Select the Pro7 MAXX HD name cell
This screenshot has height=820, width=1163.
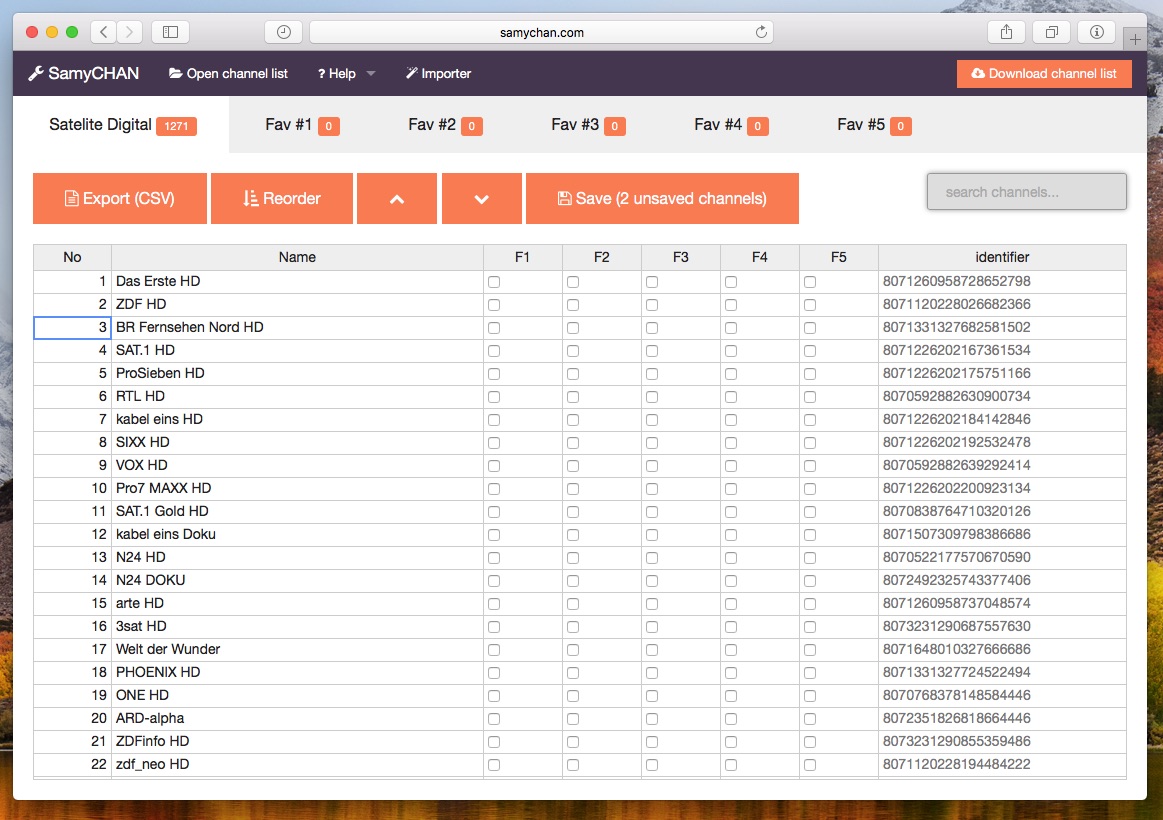297,488
